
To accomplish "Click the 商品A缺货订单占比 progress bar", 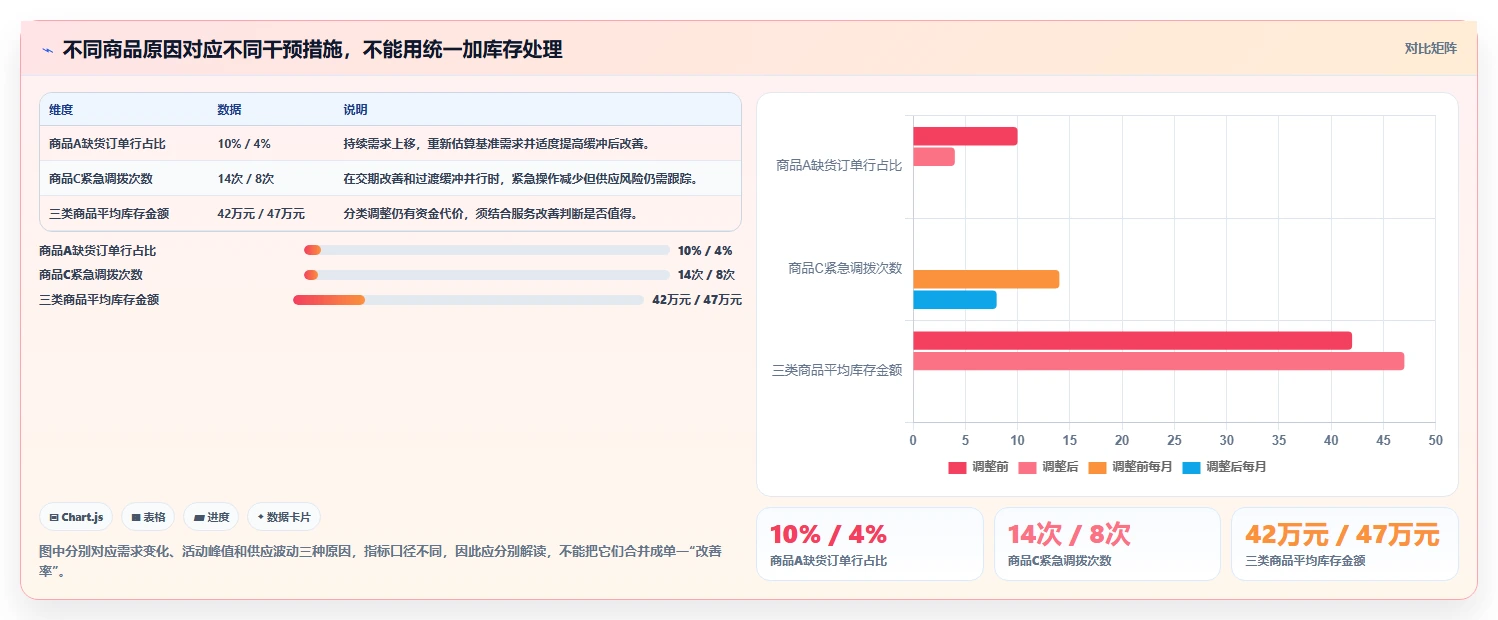I will [487, 250].
